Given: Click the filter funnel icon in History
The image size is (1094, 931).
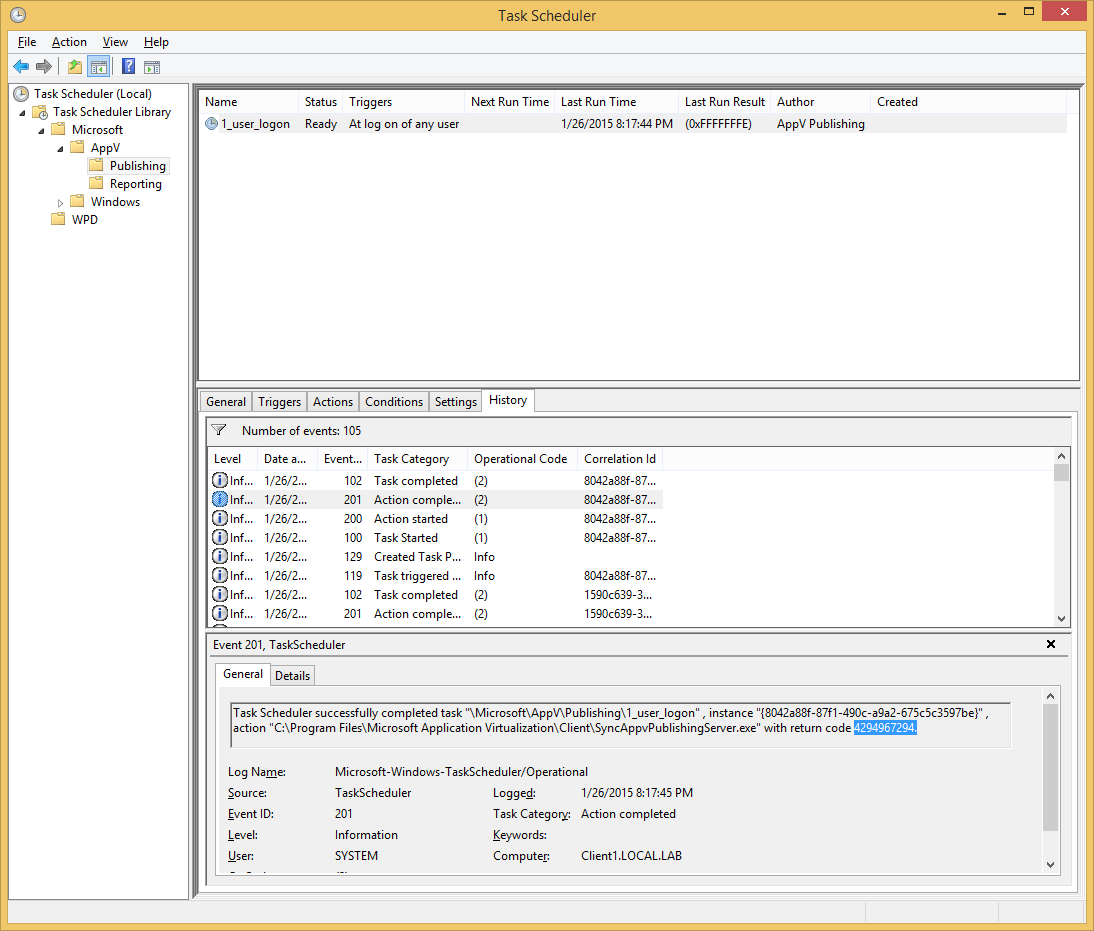Looking at the screenshot, I should point(219,430).
